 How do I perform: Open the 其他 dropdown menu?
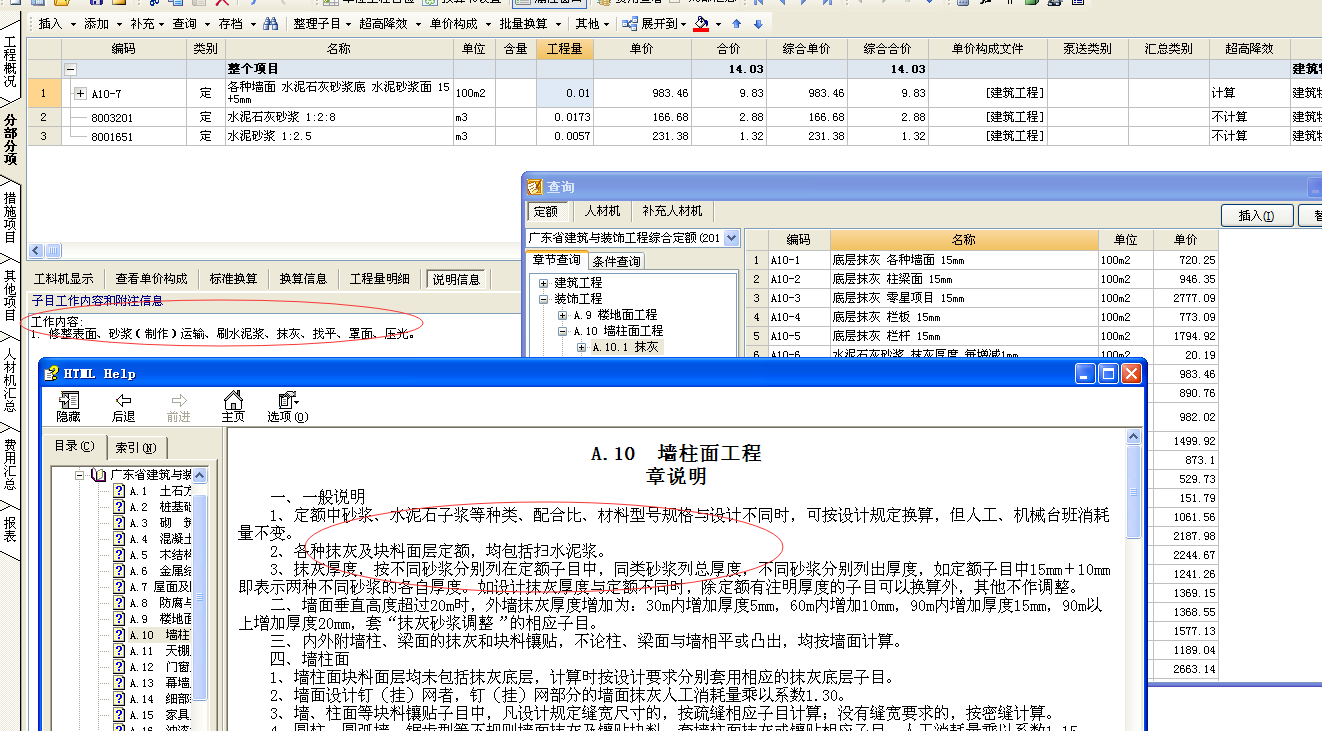coord(592,23)
